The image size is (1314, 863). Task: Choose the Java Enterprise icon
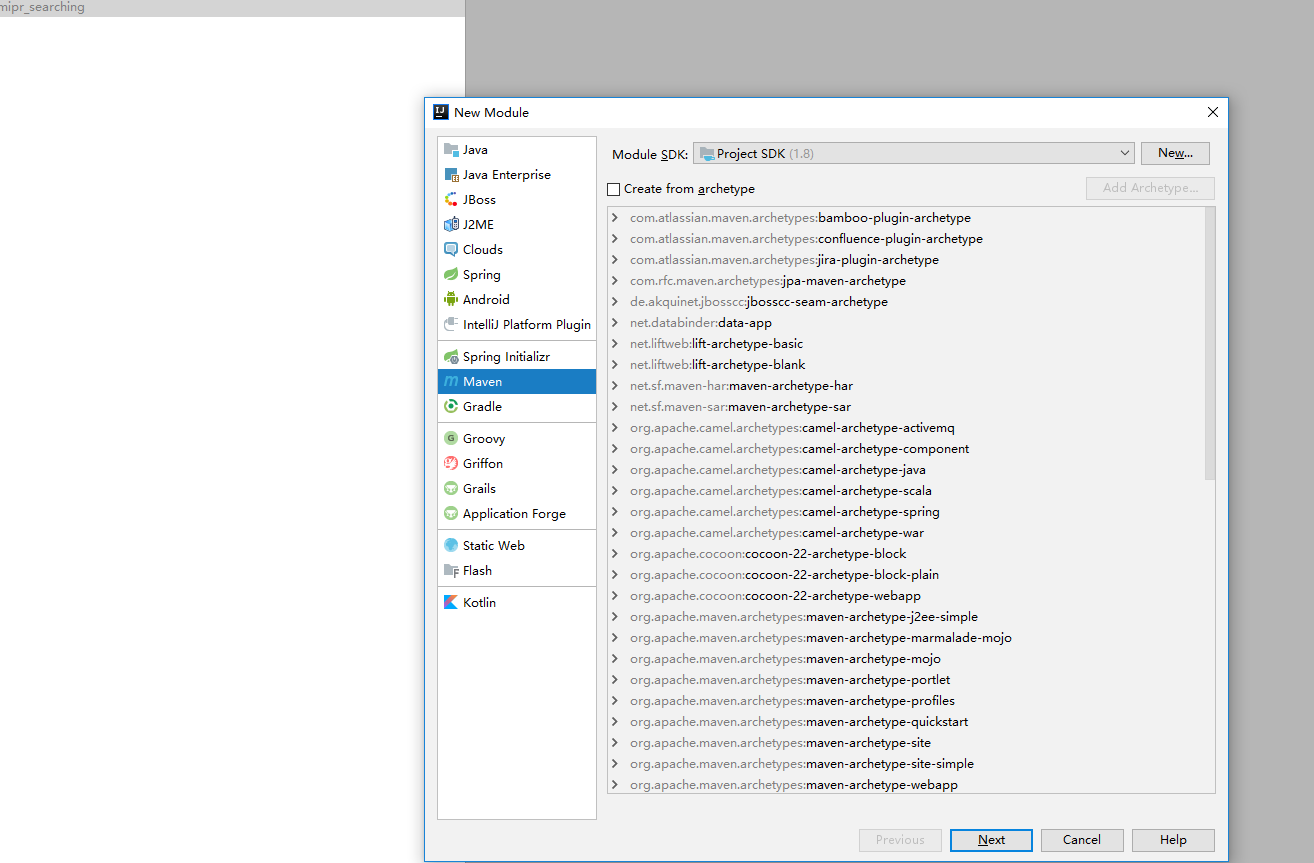(451, 175)
